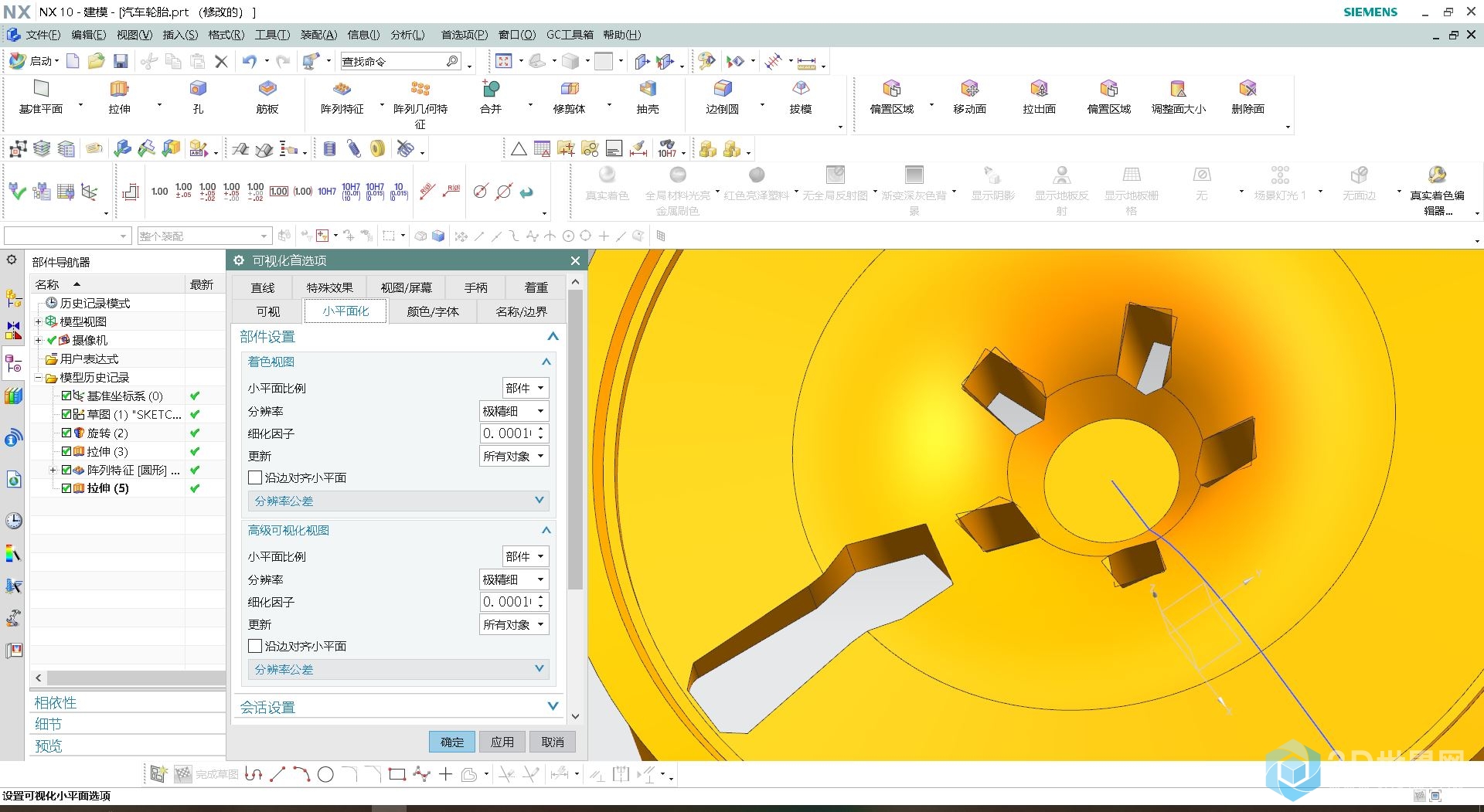Click the Open file folder icon
Screen dimensions: 1484x812
tap(96, 61)
